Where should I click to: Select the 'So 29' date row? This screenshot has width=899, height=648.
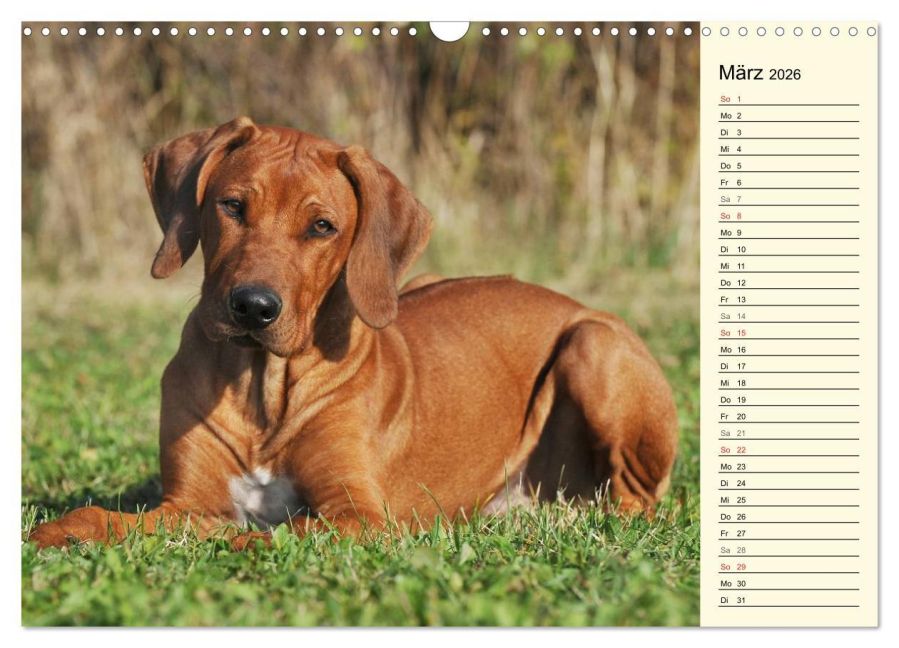pos(788,566)
